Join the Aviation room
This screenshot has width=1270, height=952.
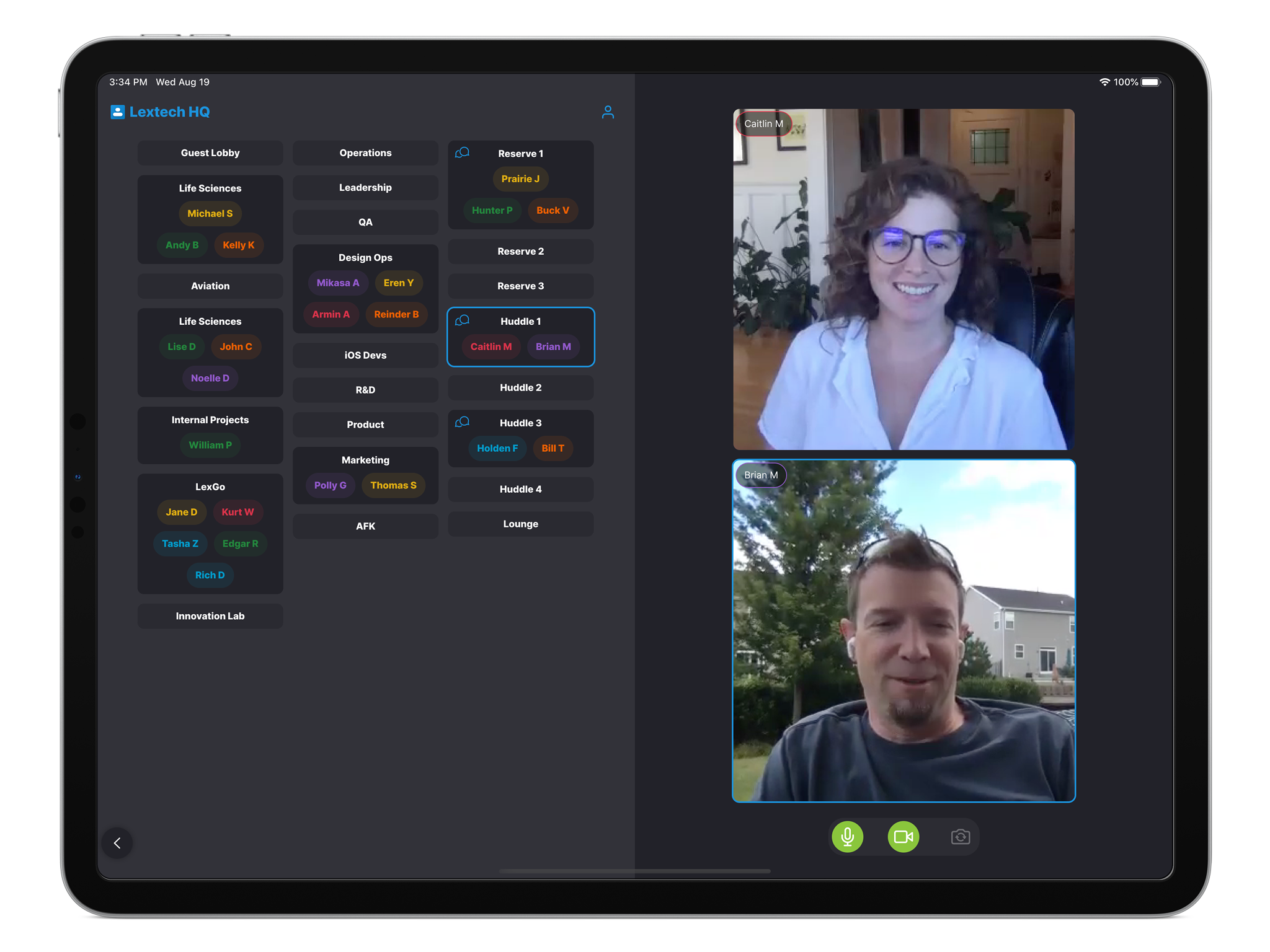click(210, 286)
